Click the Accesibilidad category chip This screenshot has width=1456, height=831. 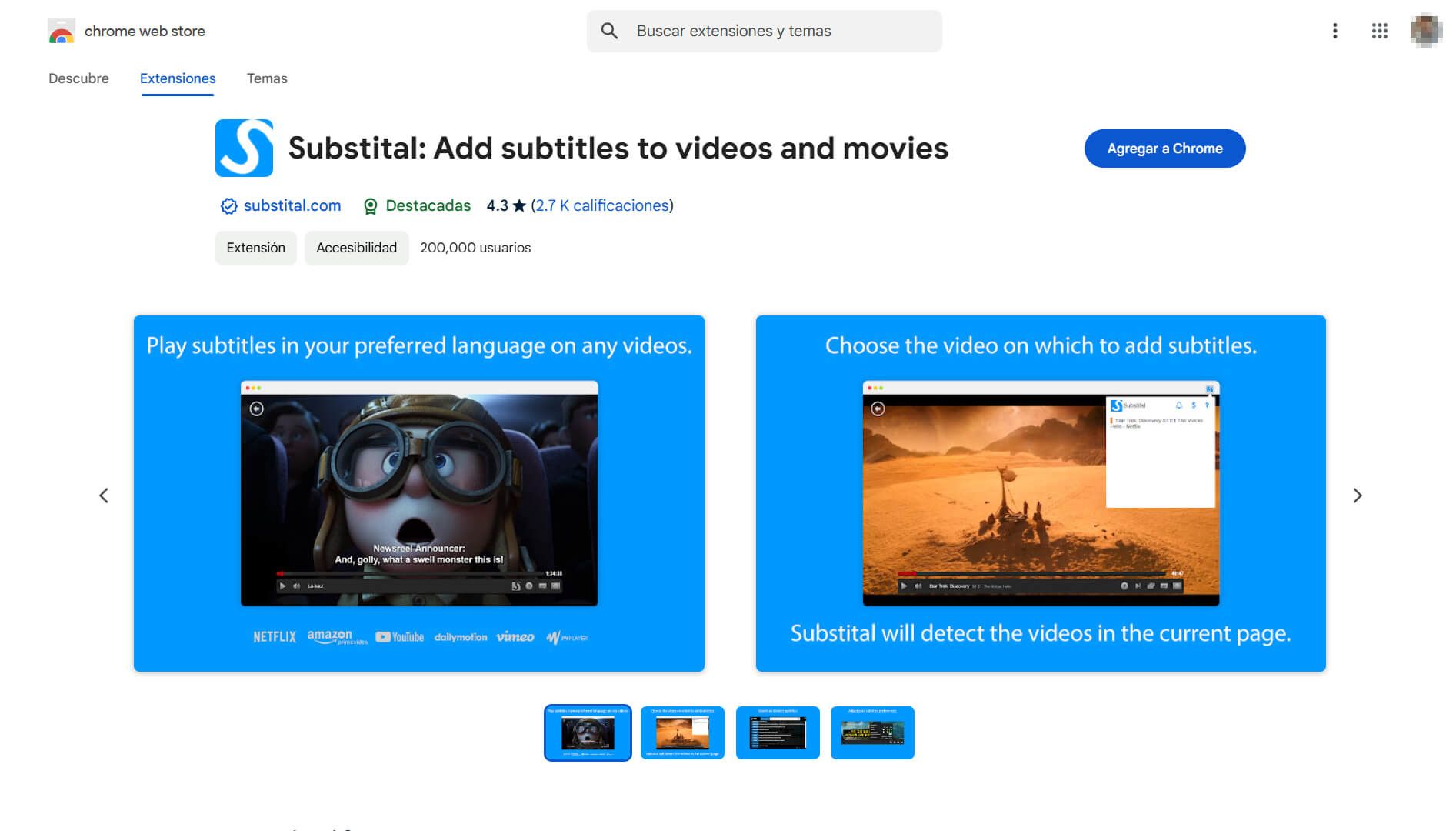pyautogui.click(x=356, y=248)
